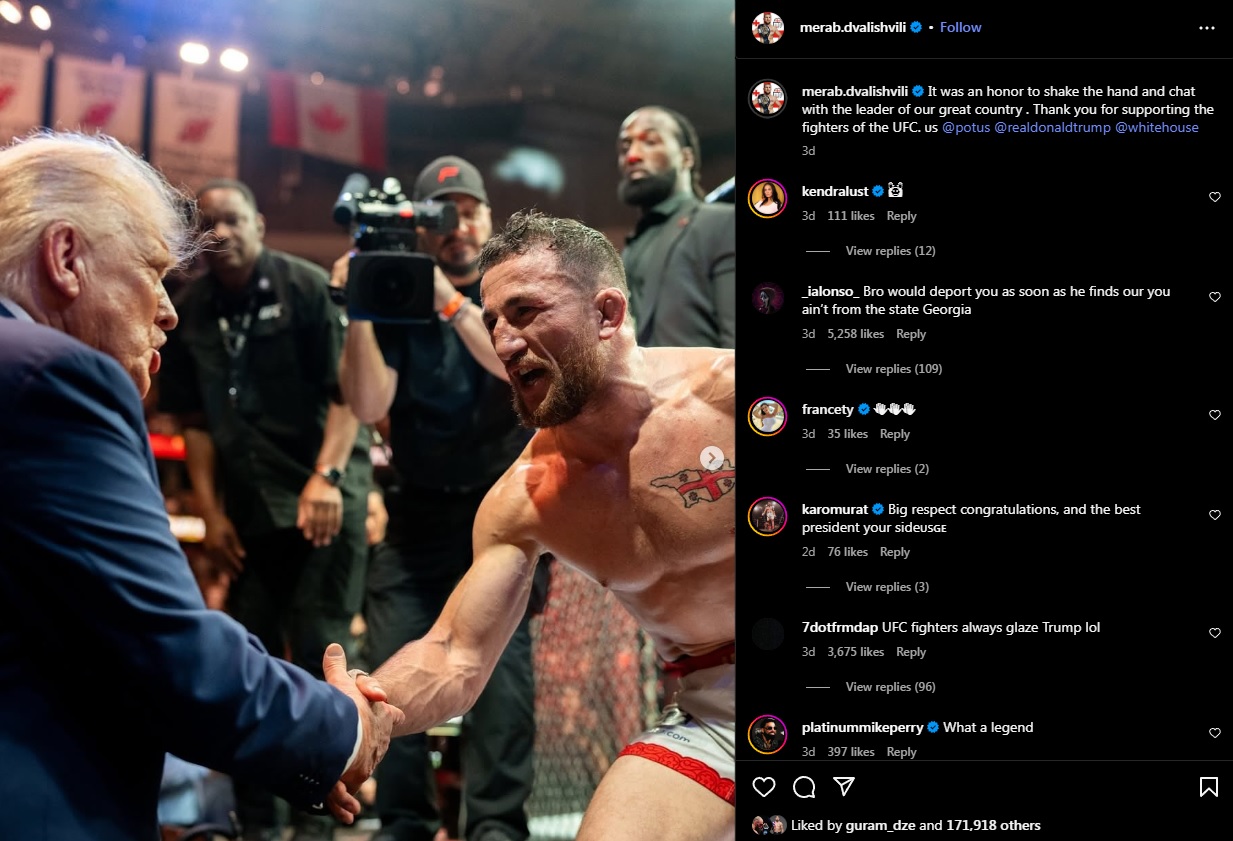Open kendralust's profile avatar
This screenshot has width=1233, height=841.
(768, 198)
